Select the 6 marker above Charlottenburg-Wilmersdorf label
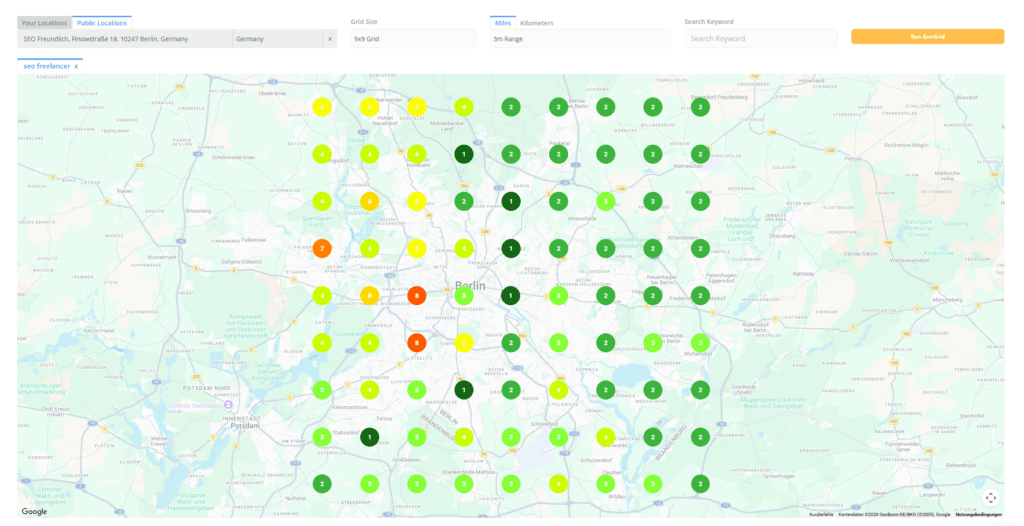This screenshot has width=1024, height=526. 370,295
